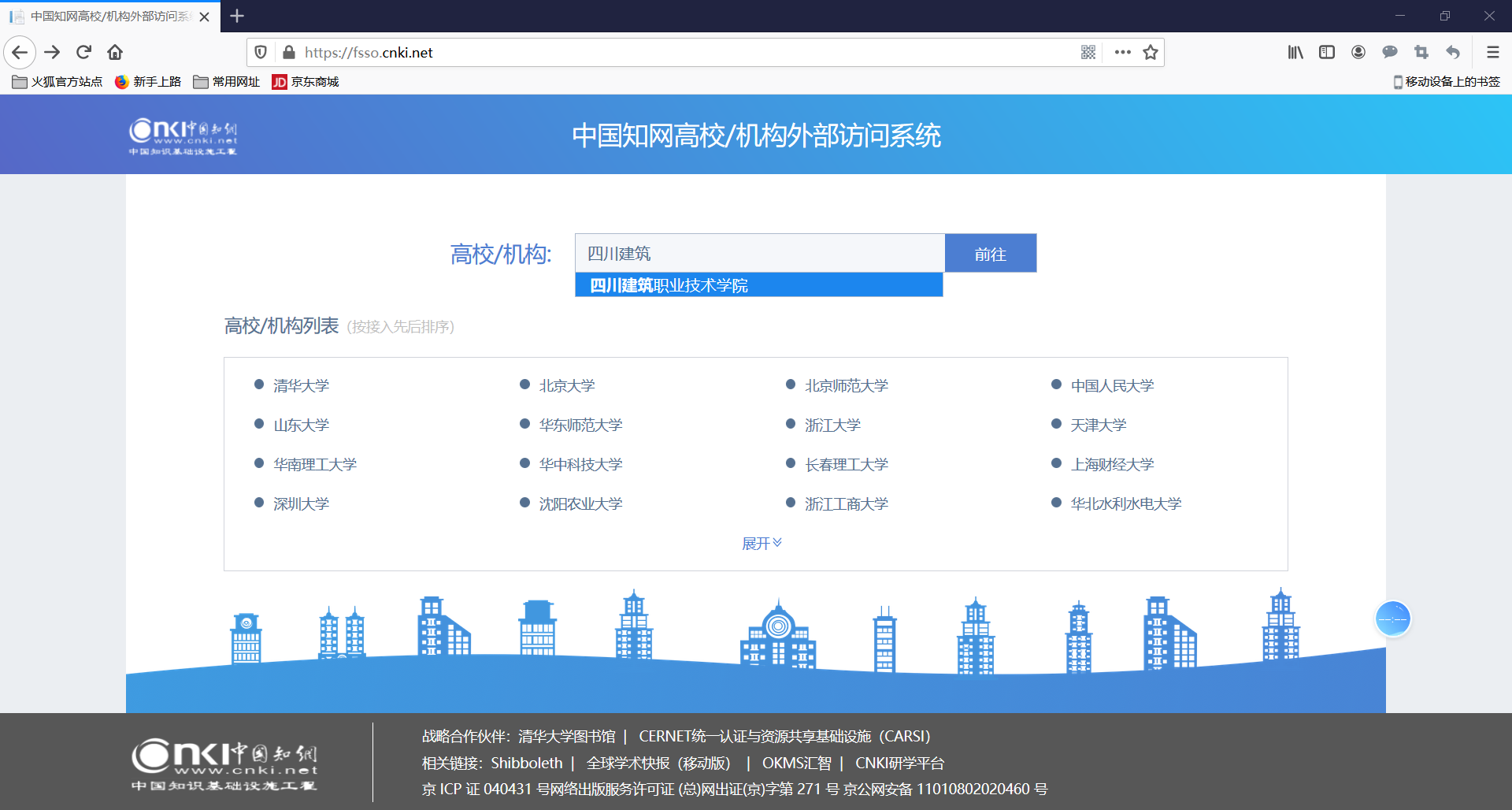
Task: Click the undo arrow toolbar icon
Action: click(1453, 52)
